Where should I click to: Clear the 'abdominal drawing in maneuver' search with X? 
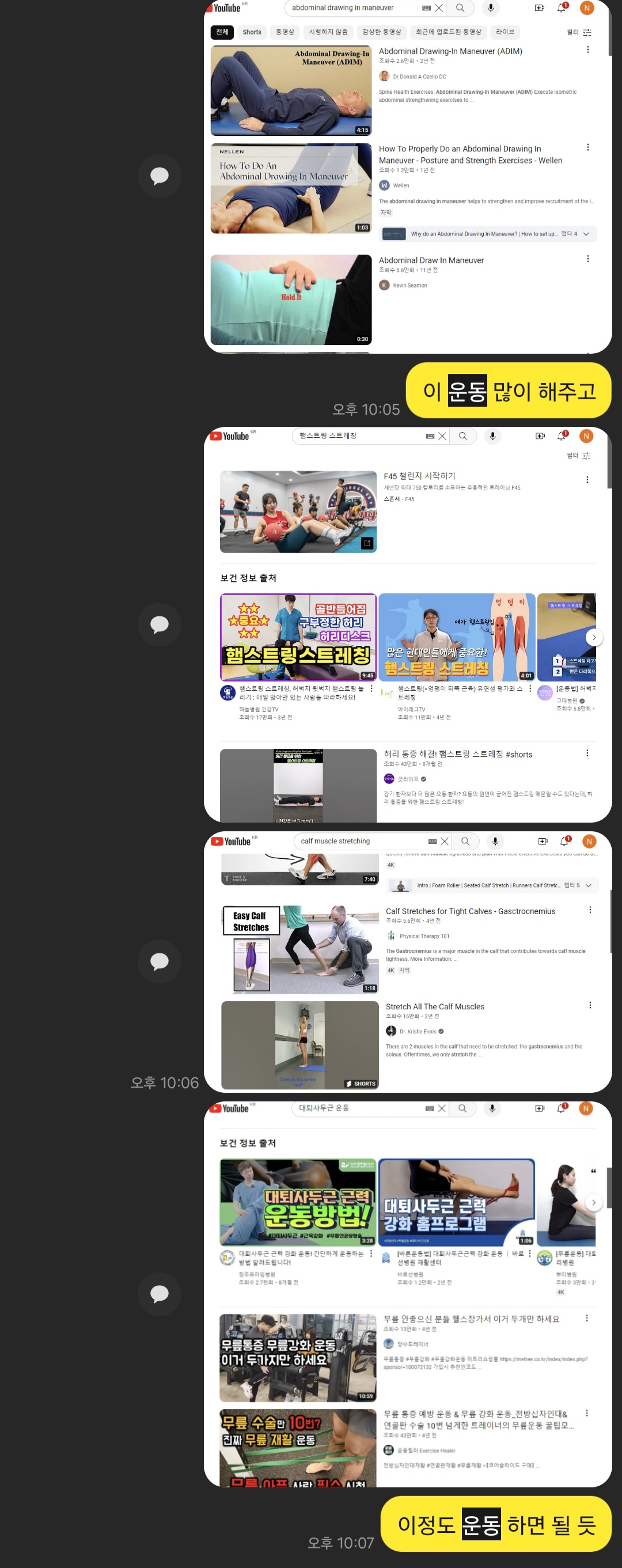pos(439,8)
